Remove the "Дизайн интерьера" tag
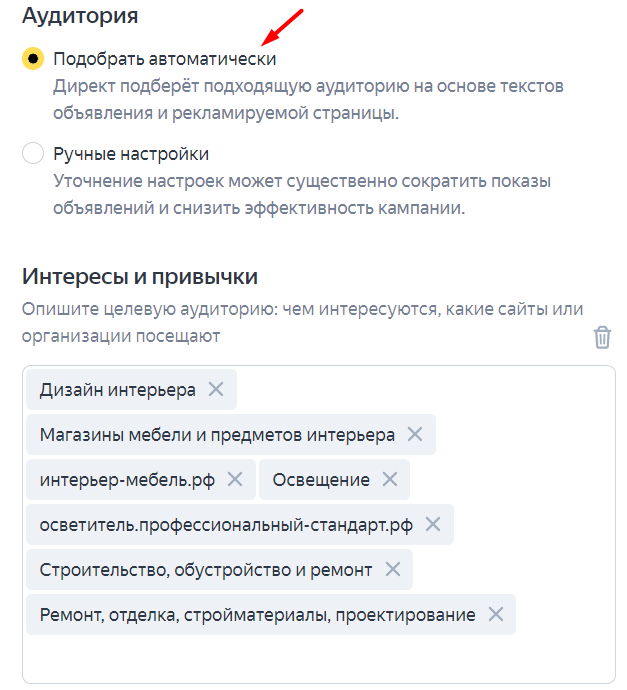 pyautogui.click(x=215, y=390)
